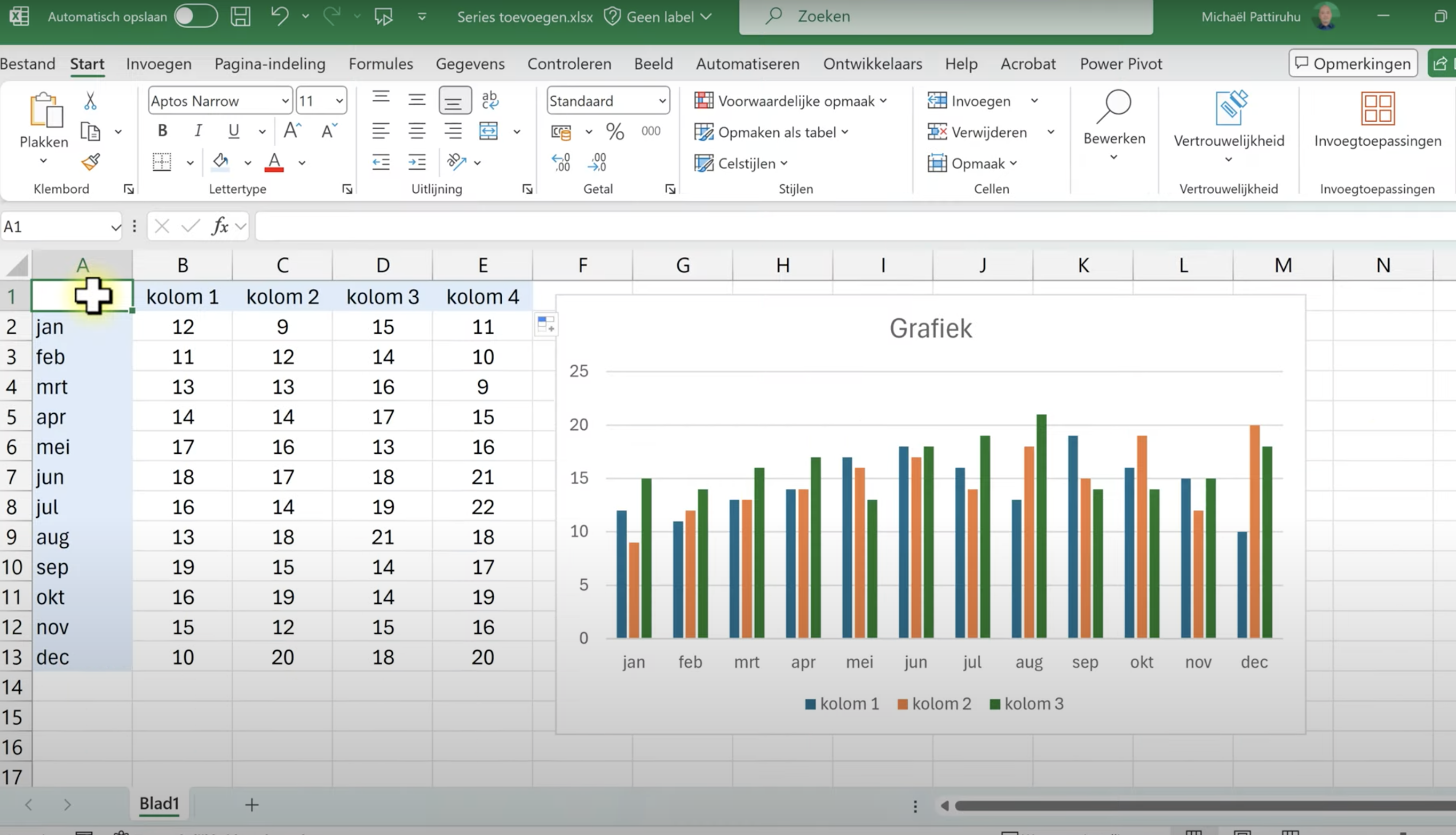This screenshot has width=1456, height=835.
Task: Click the Zoeken search box
Action: [946, 17]
